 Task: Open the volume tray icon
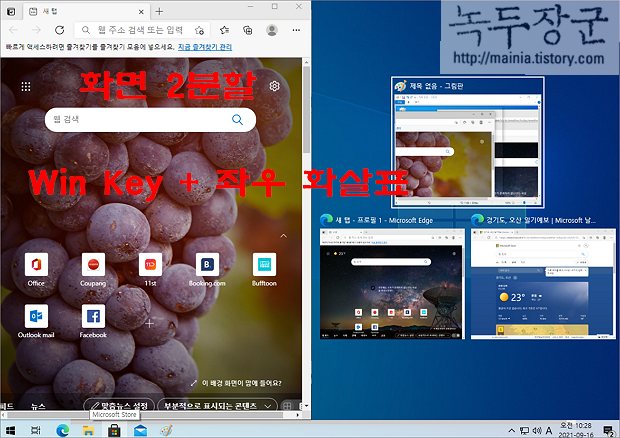537,430
